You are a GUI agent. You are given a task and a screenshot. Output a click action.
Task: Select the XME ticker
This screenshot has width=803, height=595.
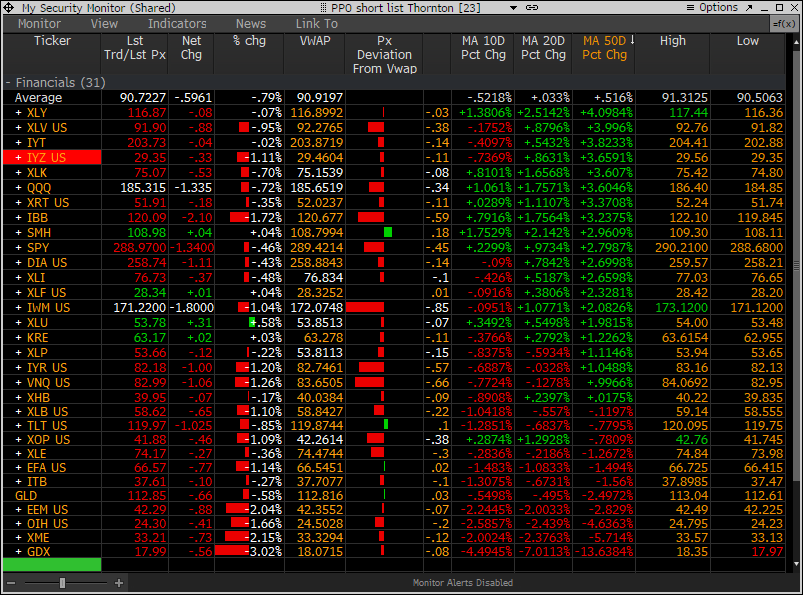click(x=38, y=538)
